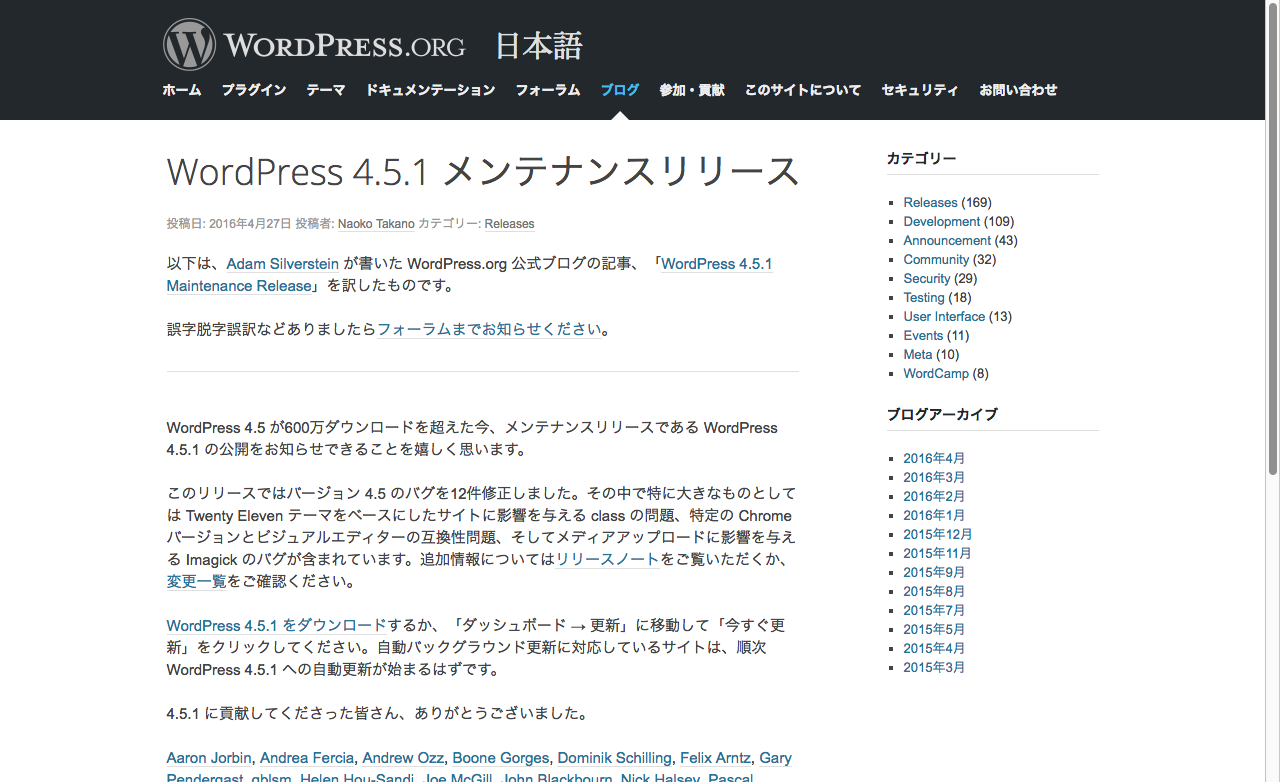Click the WordPress.org logo
This screenshot has width=1280, height=782.
pyautogui.click(x=314, y=45)
